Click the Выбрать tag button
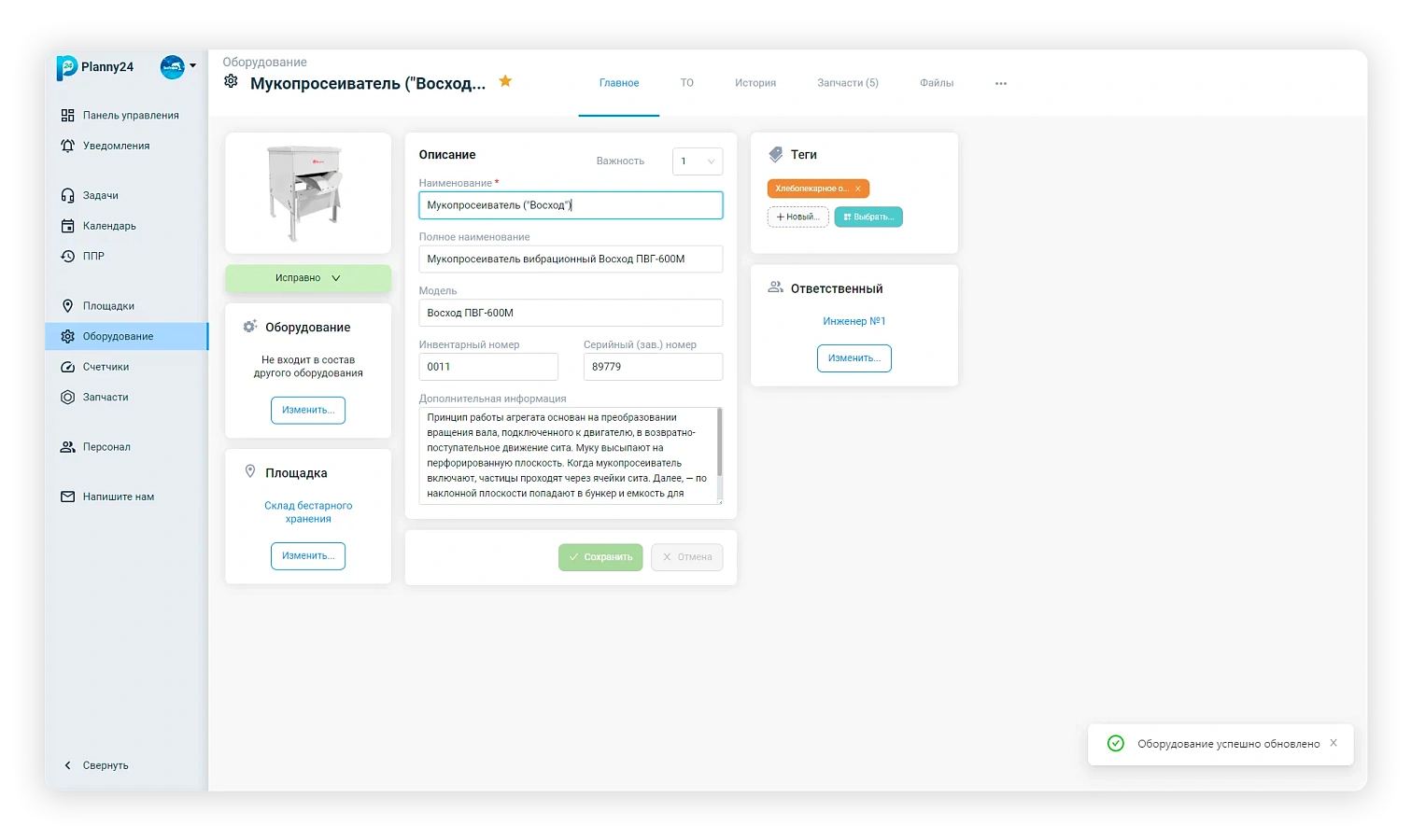1411x840 pixels. pos(868,217)
